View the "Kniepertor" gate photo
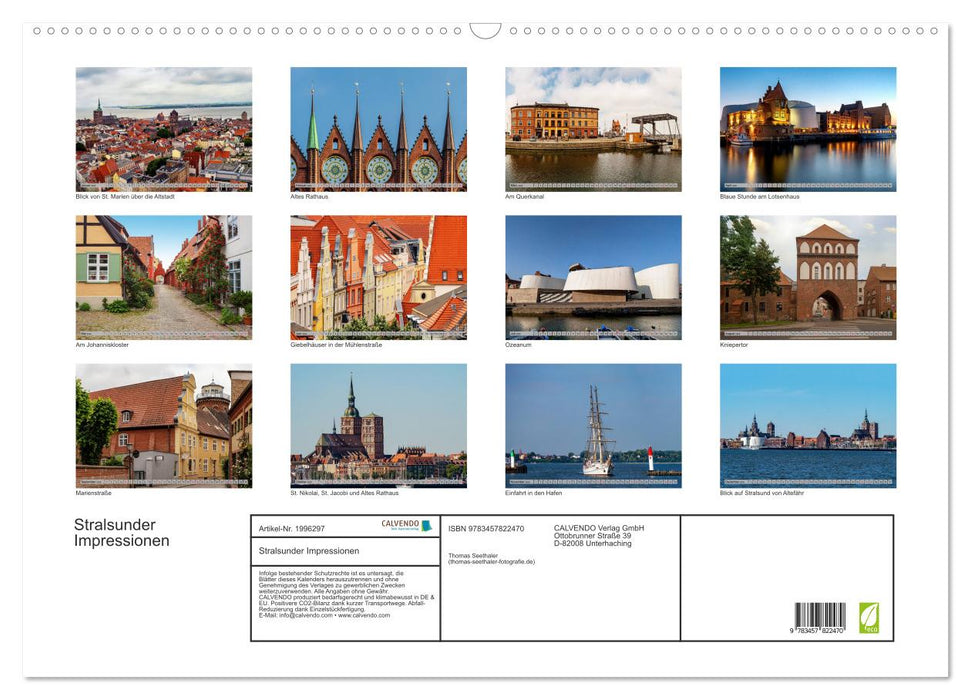The image size is (971, 700). pyautogui.click(x=808, y=276)
